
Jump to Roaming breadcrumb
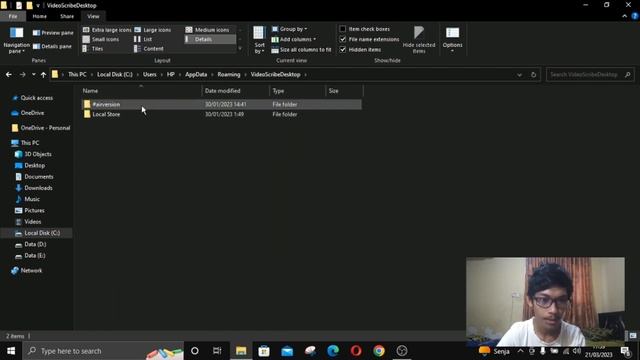pos(229,75)
